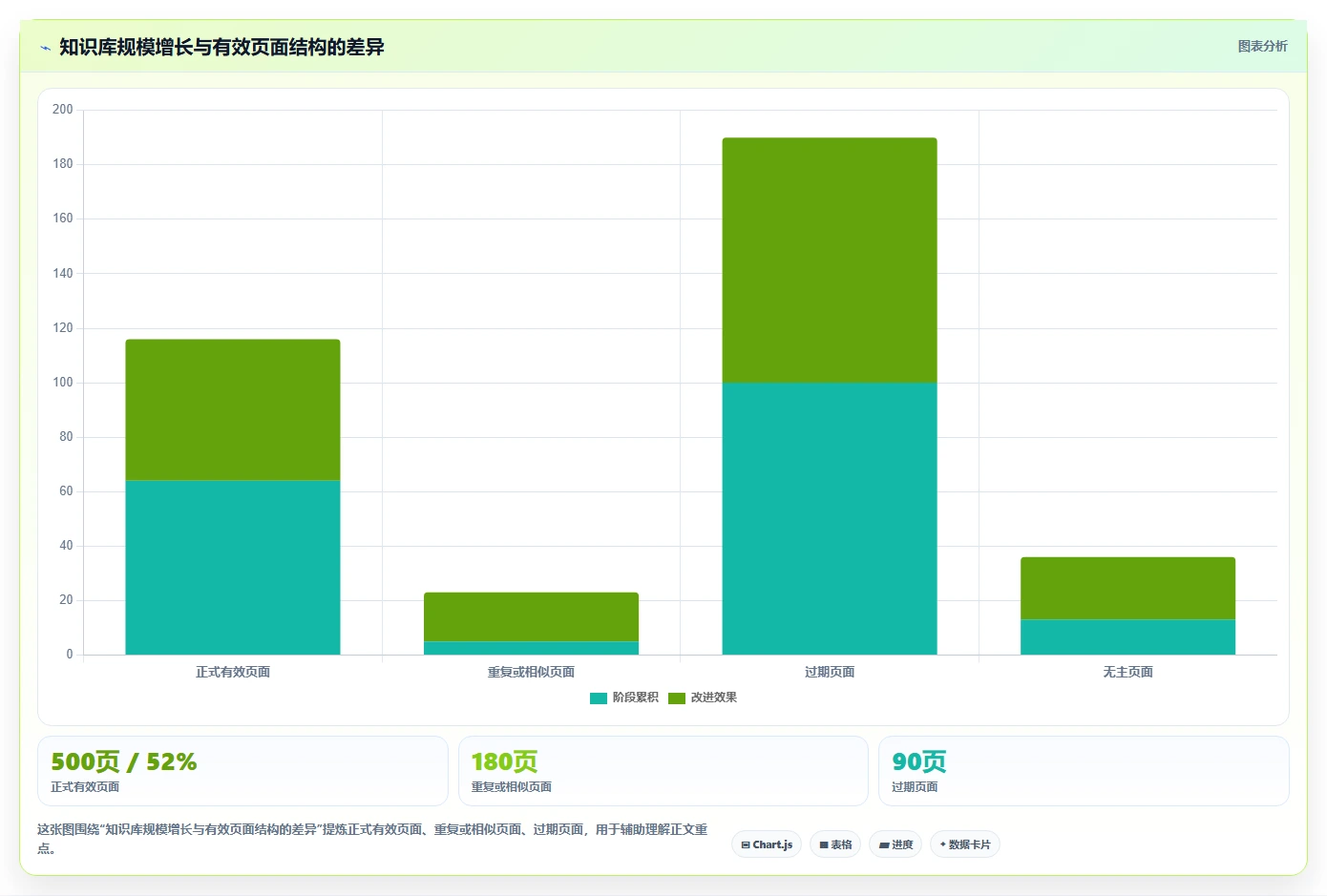This screenshot has height=896, width=1327.
Task: Select the teal 阶段累积 bar for 过期页面
Action: 830,518
